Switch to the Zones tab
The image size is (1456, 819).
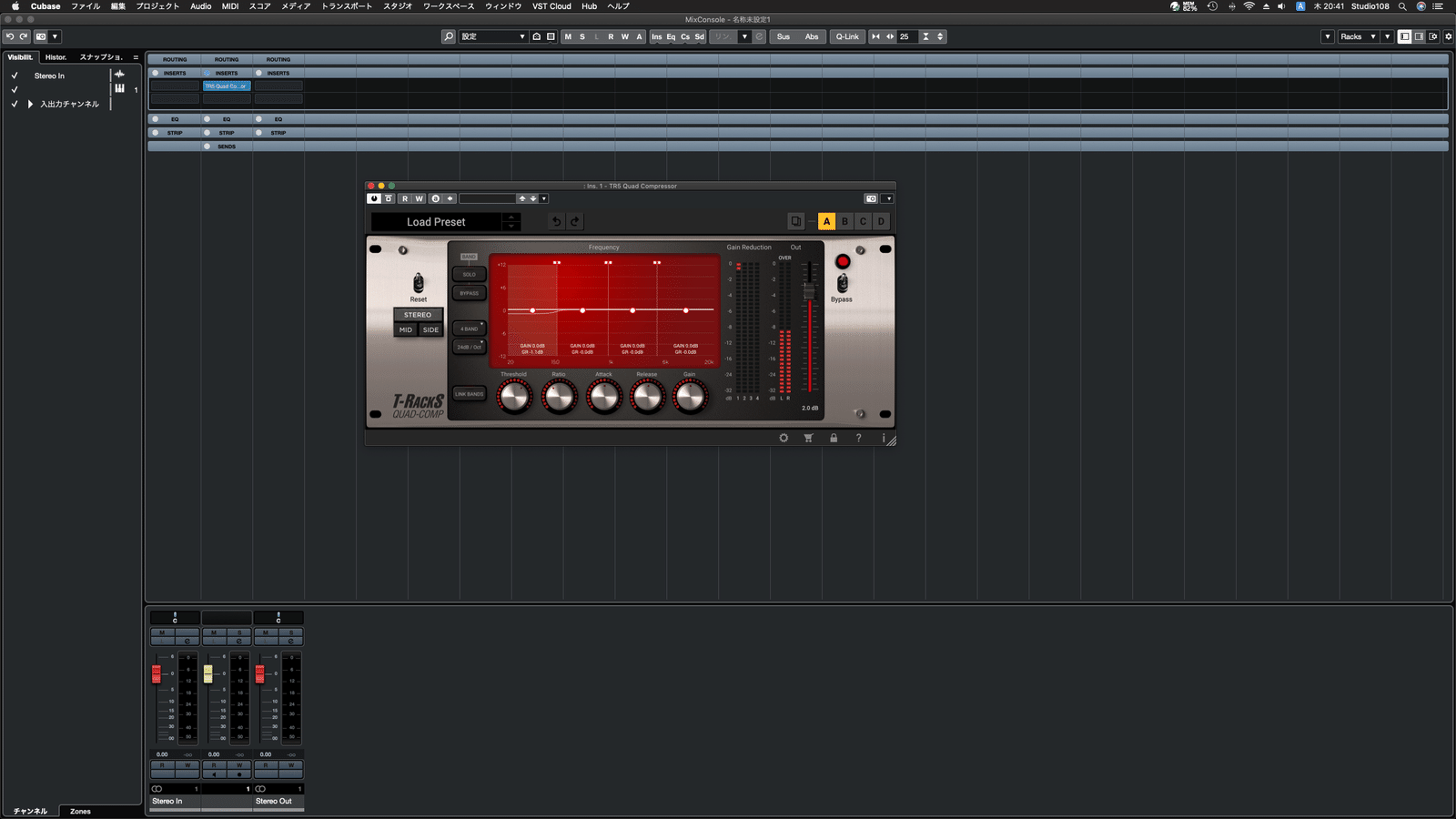pyautogui.click(x=80, y=811)
